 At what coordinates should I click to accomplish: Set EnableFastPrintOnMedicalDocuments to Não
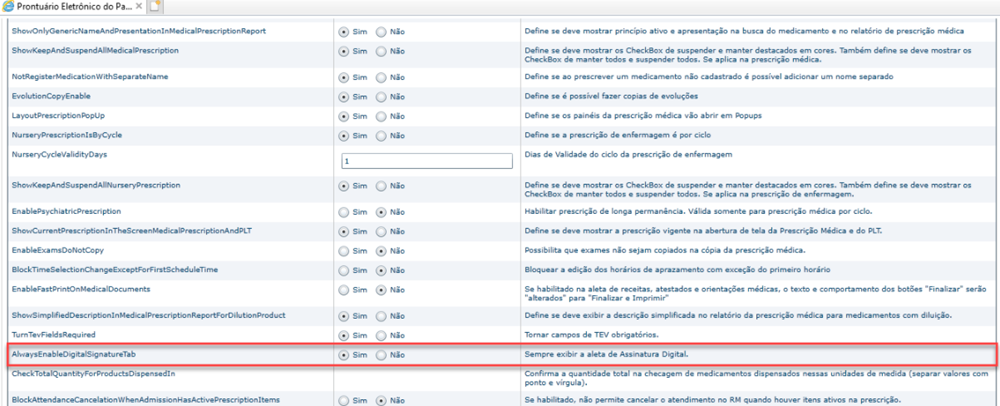pos(381,291)
